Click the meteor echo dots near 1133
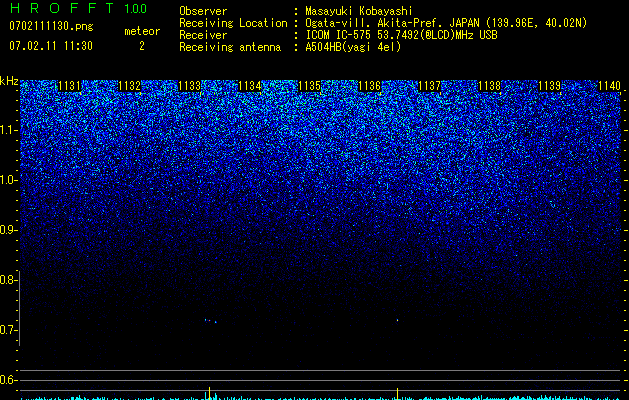This screenshot has height=400, width=629. tap(210, 321)
